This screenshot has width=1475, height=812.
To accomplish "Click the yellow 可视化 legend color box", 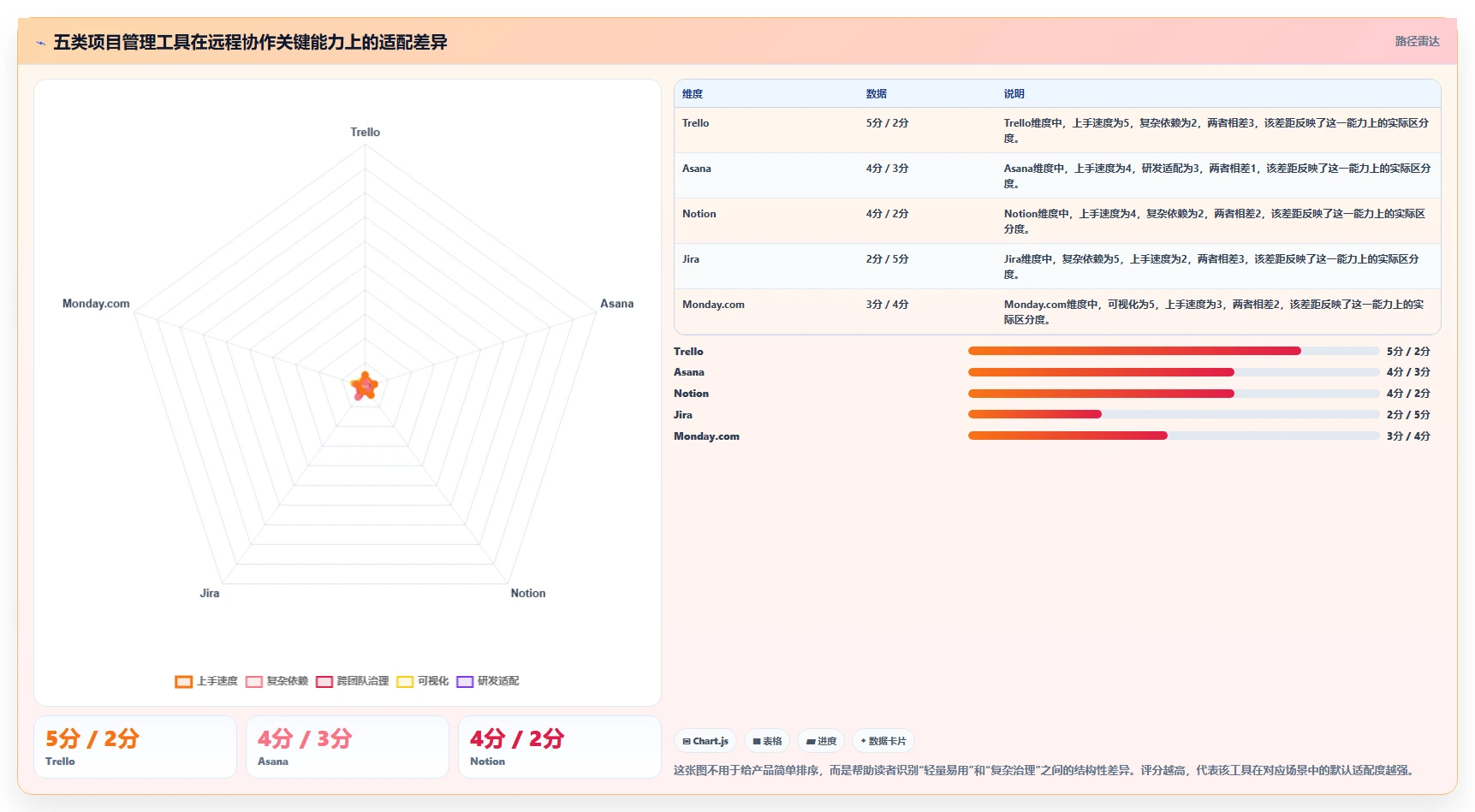I will point(405,682).
